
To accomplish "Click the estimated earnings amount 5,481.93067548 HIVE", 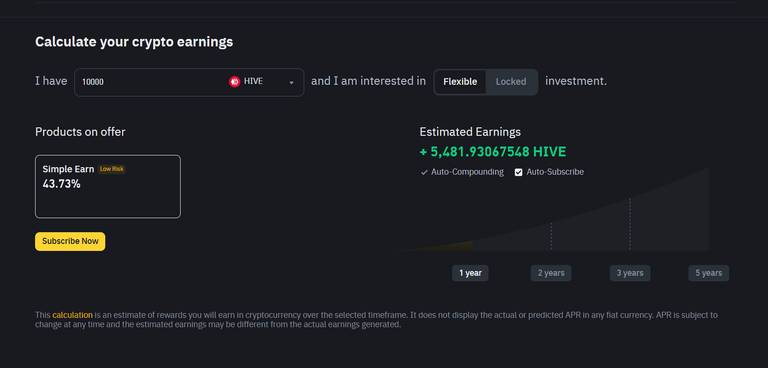I will pyautogui.click(x=493, y=152).
